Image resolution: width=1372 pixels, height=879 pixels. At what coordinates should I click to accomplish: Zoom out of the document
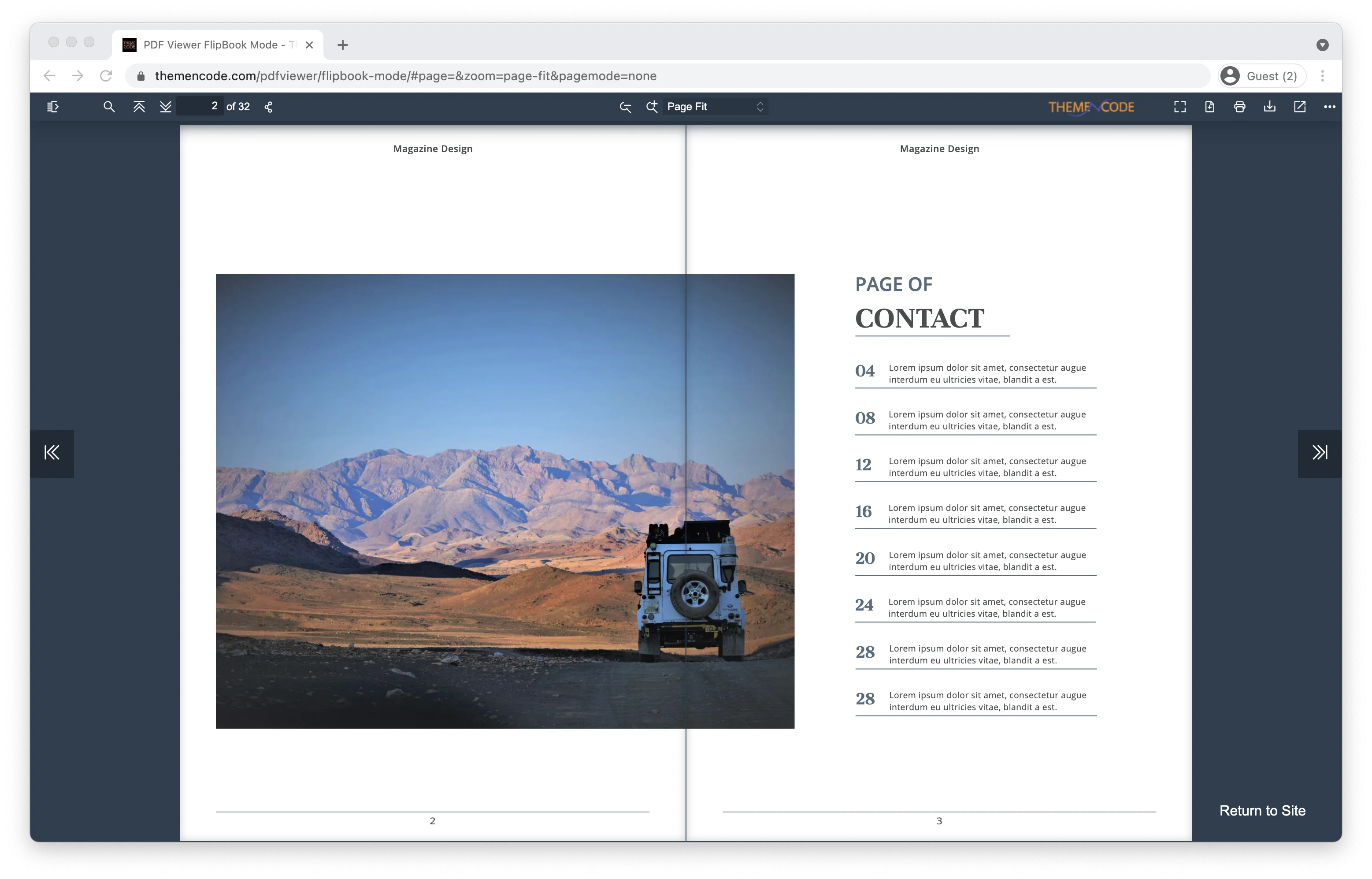coord(625,106)
